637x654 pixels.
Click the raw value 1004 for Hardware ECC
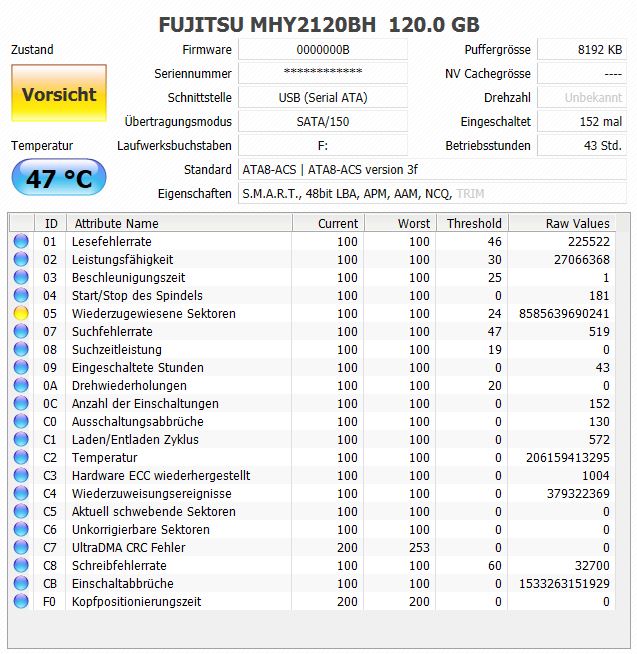coord(596,475)
